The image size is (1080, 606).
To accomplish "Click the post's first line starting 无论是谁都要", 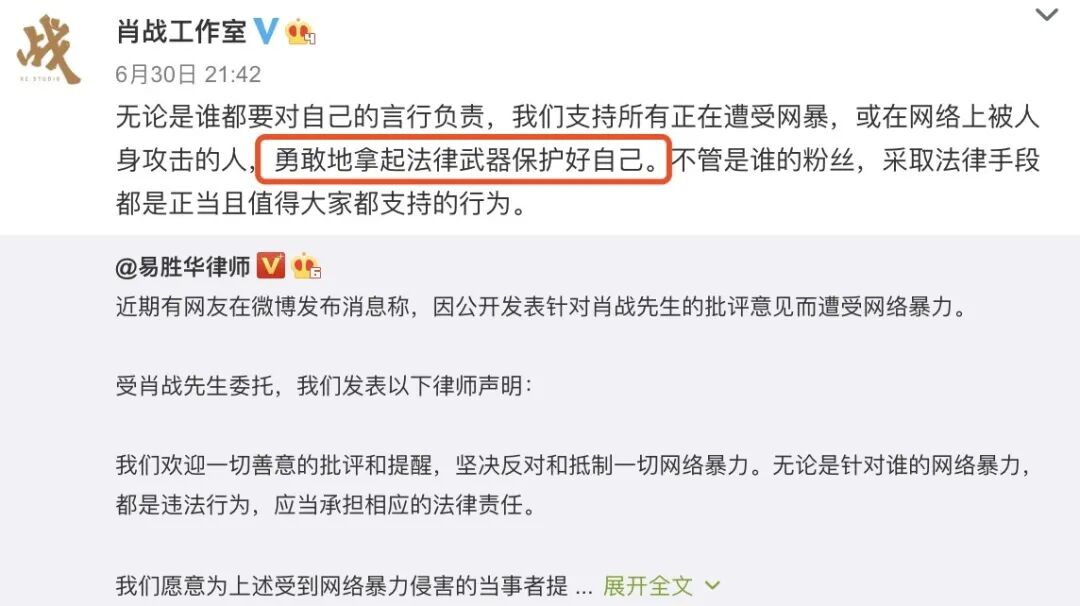I will tap(577, 117).
